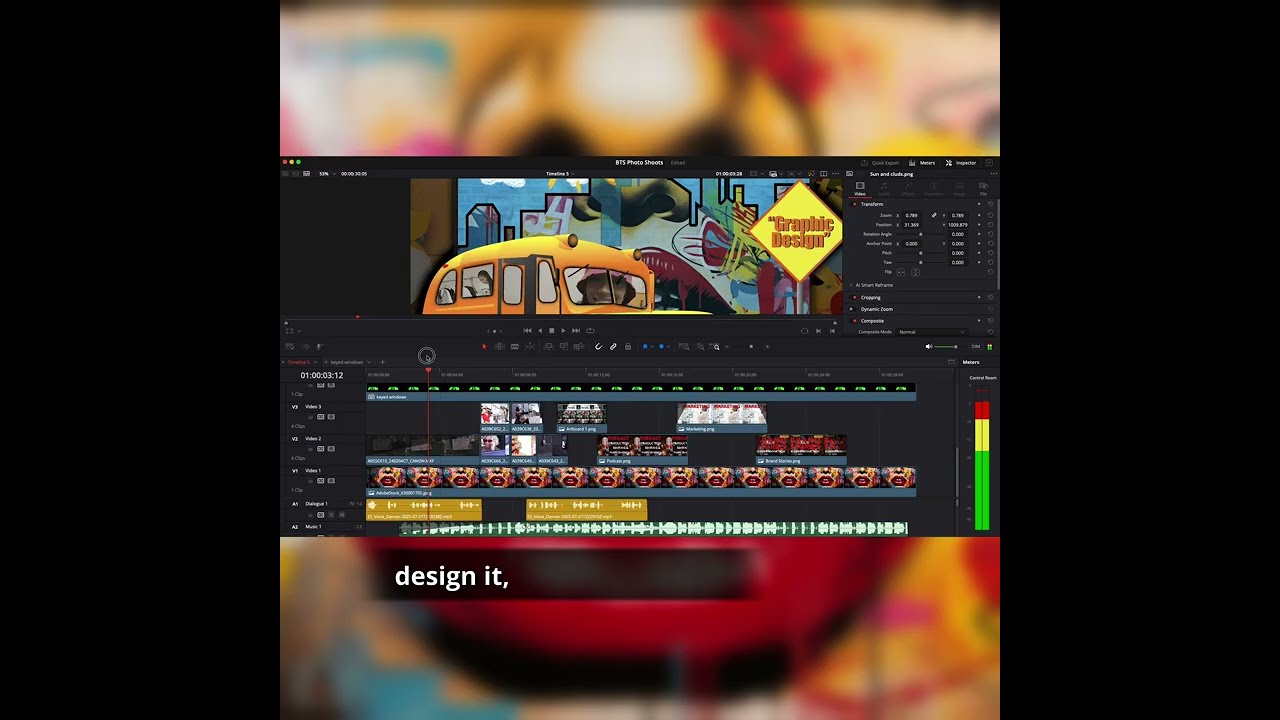Select the Marketing.png clip on Video 3
The width and height of the screenshot is (1280, 720).
[722, 418]
